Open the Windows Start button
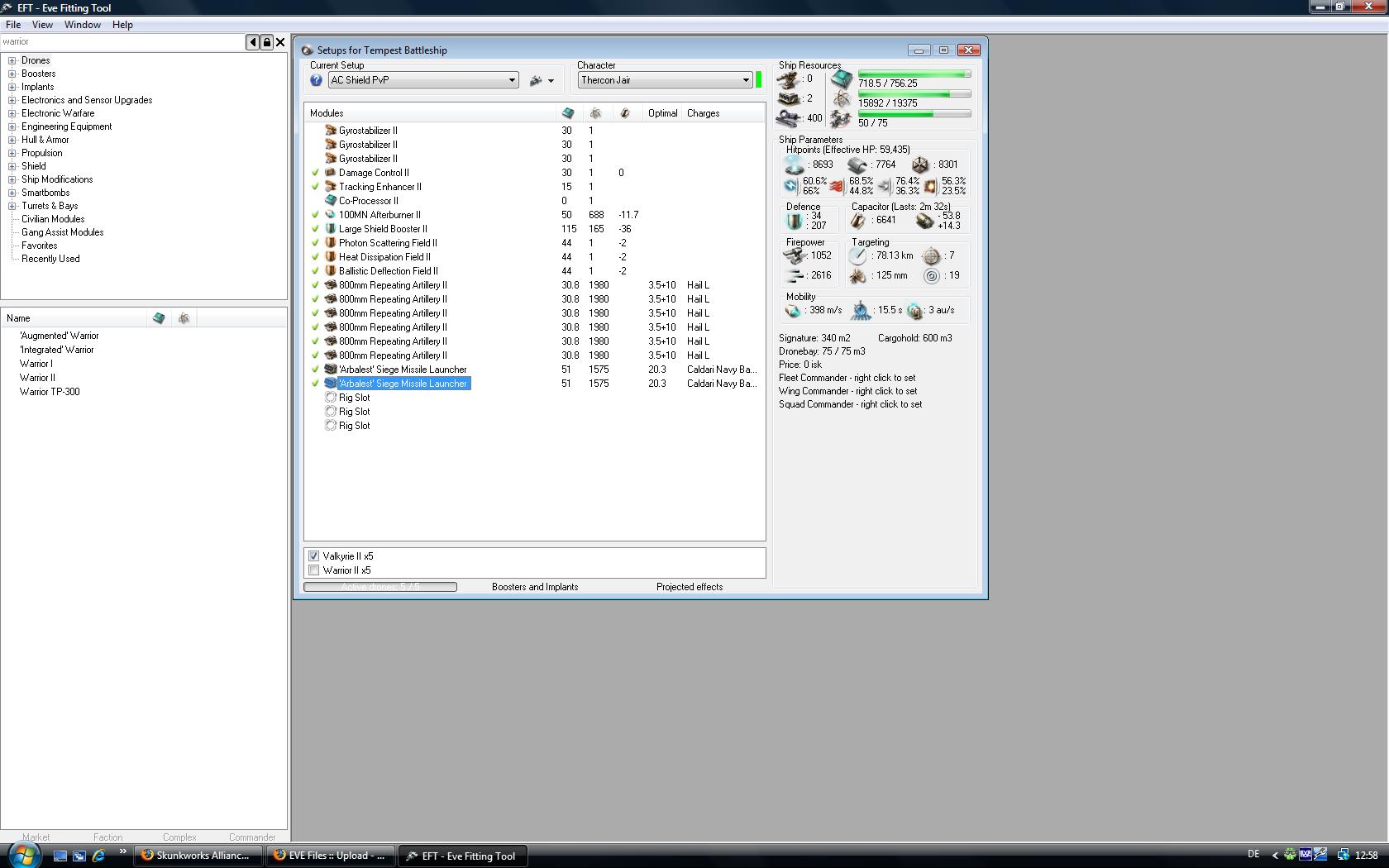The height and width of the screenshot is (868, 1389). (23, 855)
